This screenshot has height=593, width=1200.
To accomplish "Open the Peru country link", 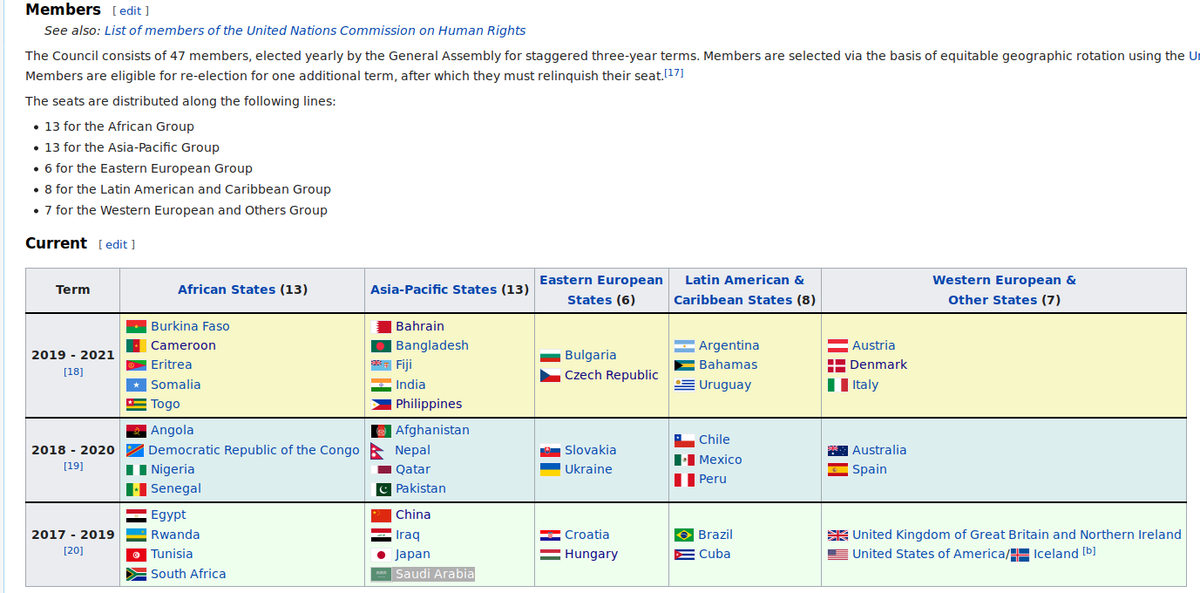I will [713, 479].
